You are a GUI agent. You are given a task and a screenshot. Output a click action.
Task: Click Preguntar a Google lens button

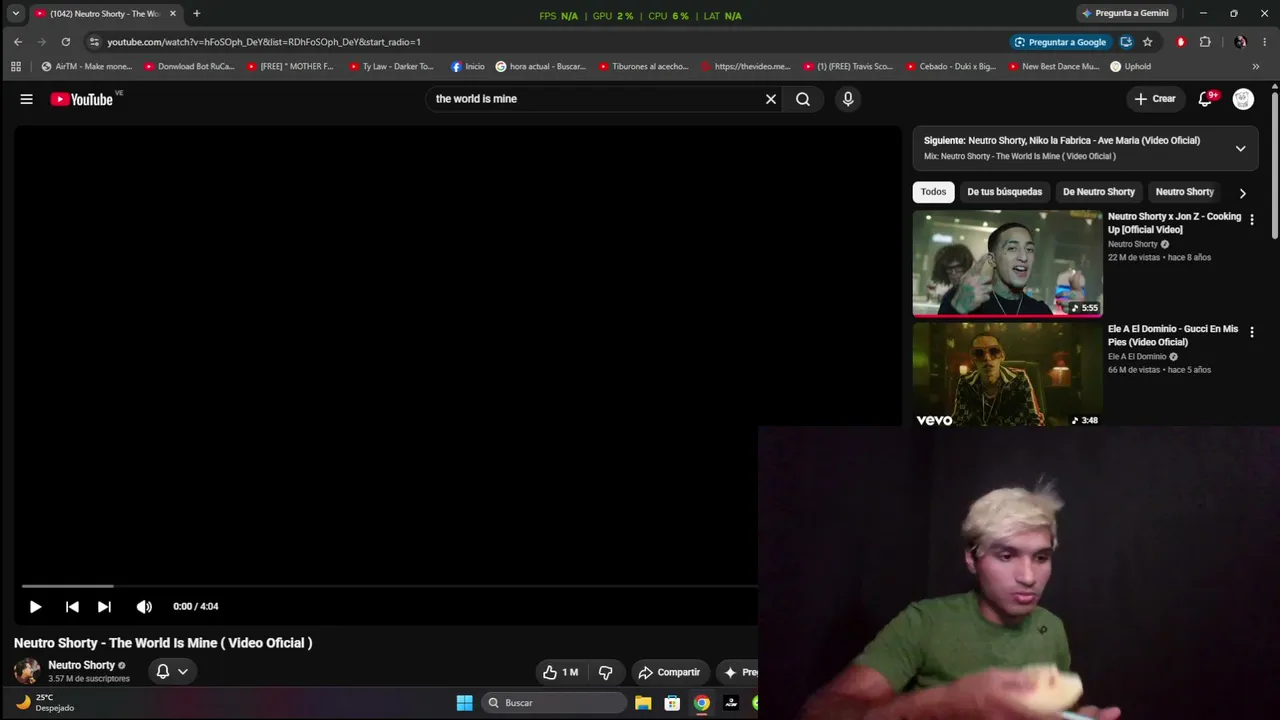click(1060, 42)
